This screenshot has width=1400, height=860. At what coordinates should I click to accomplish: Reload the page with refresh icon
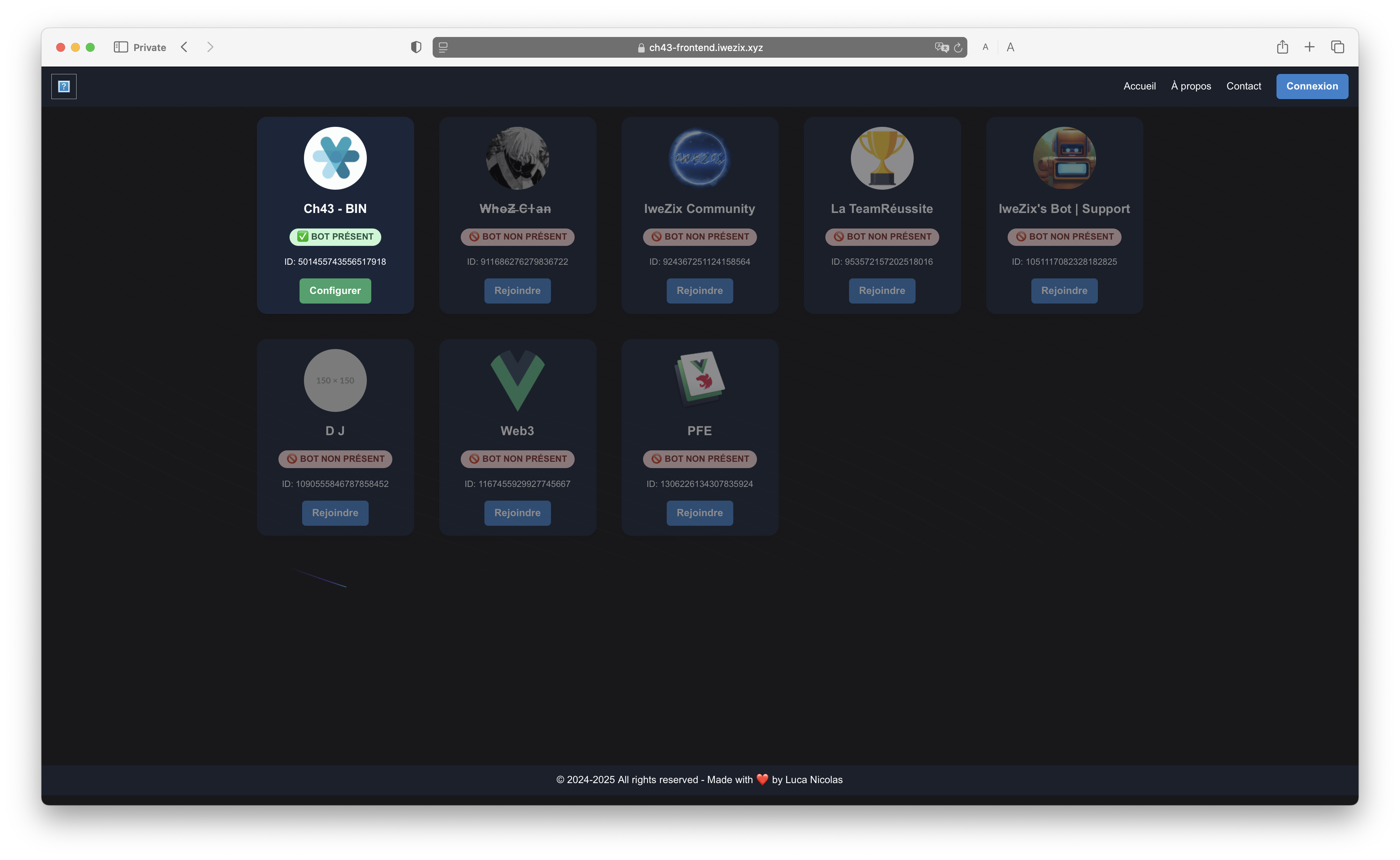point(958,47)
